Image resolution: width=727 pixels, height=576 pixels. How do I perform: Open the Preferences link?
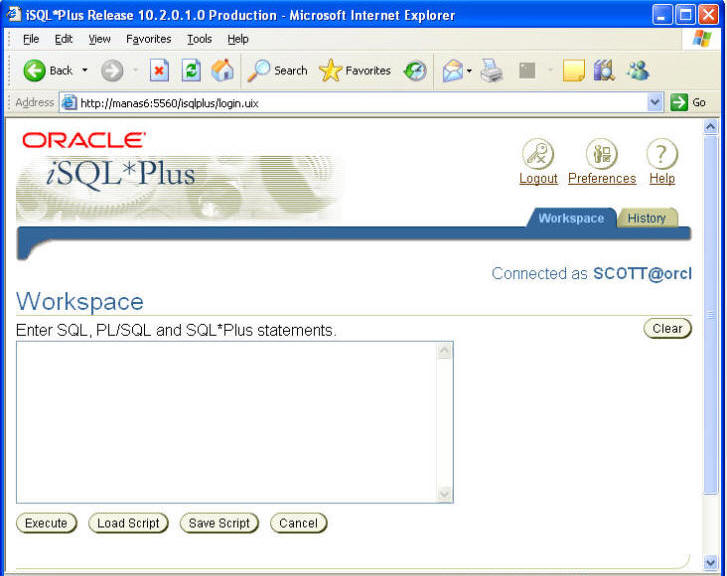point(602,179)
